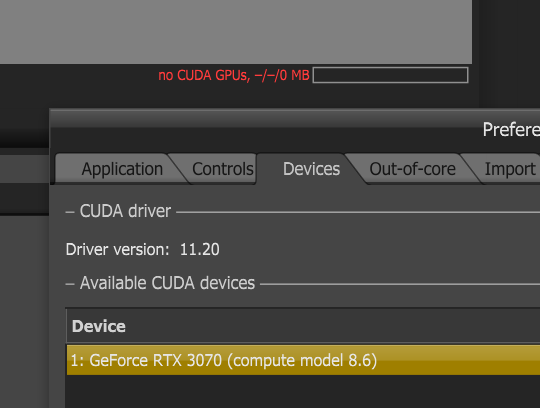The image size is (540, 408).
Task: Switch to the Import tab
Action: 510,169
